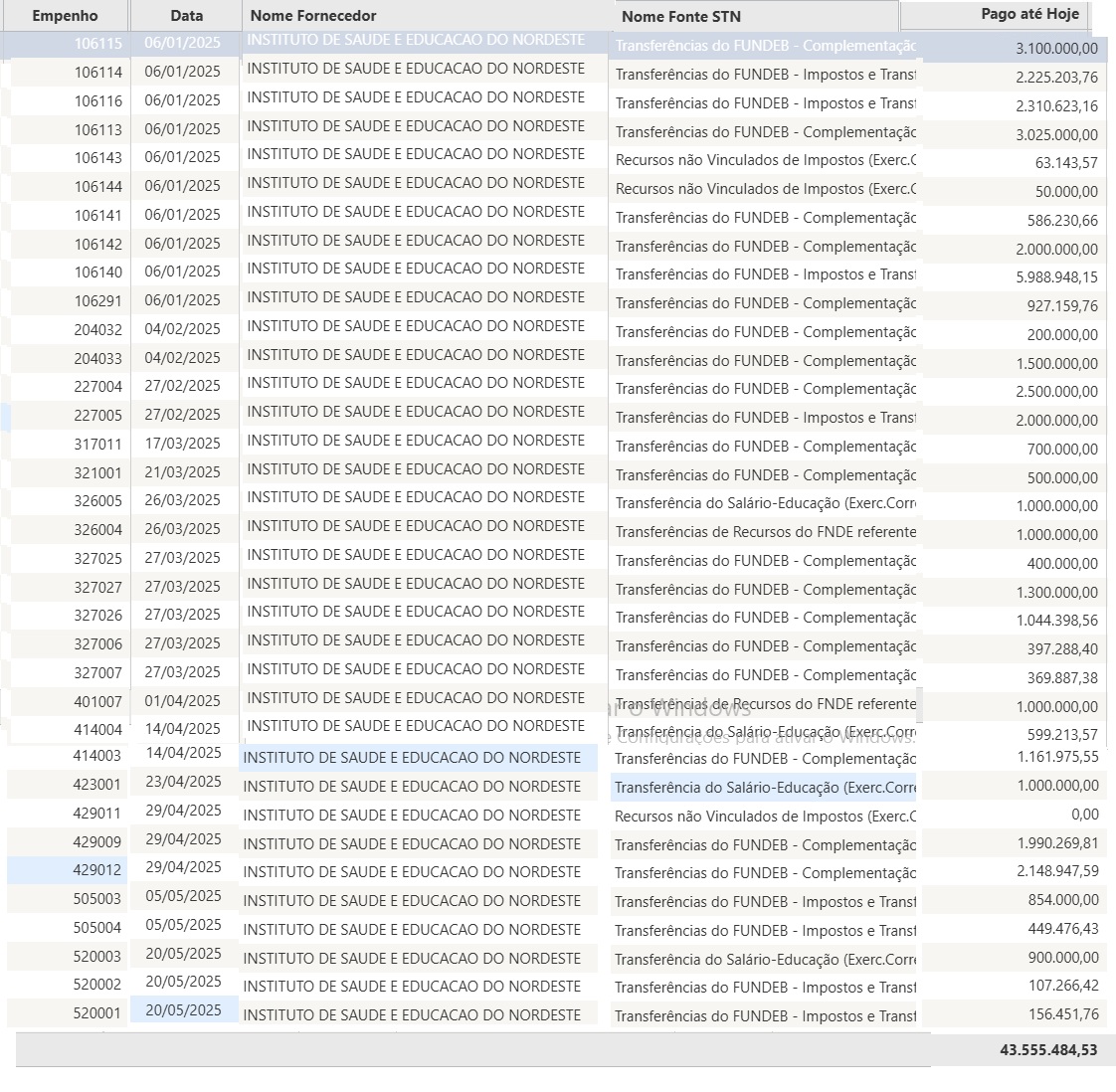
Task: Select empenho 401007 row number
Action: tap(97, 702)
